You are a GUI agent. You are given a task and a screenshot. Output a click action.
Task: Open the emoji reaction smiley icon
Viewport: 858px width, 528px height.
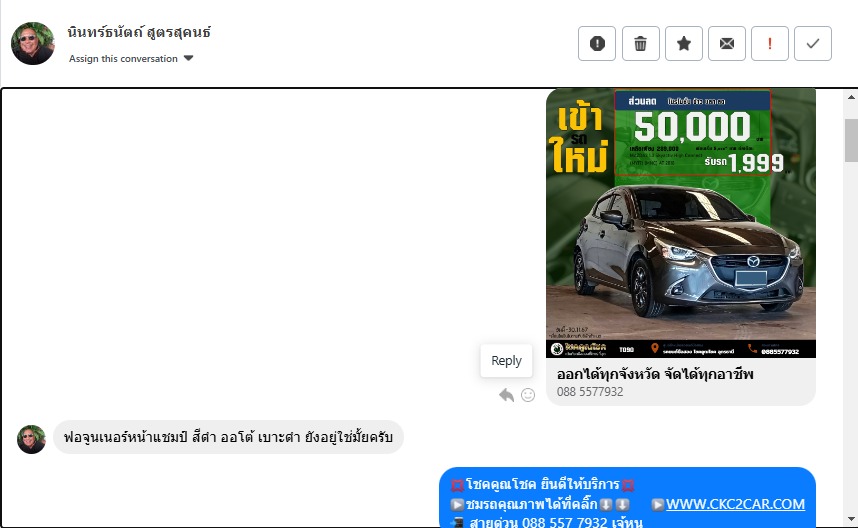[528, 394]
